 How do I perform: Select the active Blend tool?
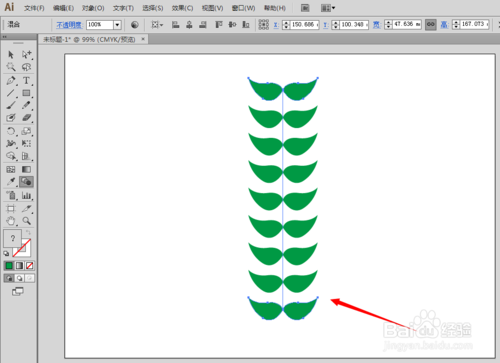(26, 182)
